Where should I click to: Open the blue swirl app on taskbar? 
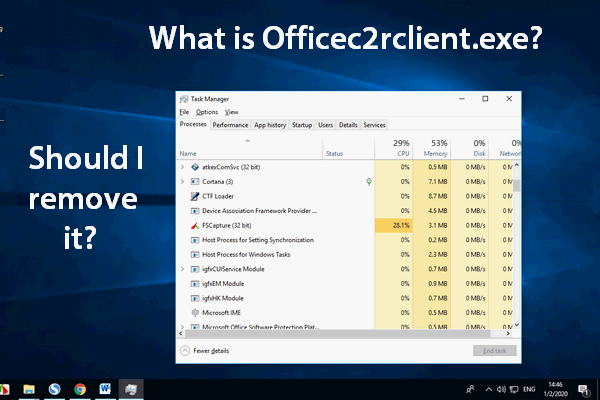[54, 389]
